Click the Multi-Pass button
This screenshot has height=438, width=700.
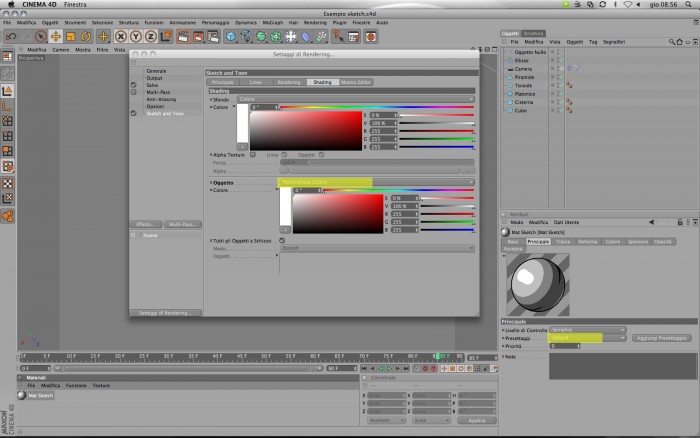point(183,224)
